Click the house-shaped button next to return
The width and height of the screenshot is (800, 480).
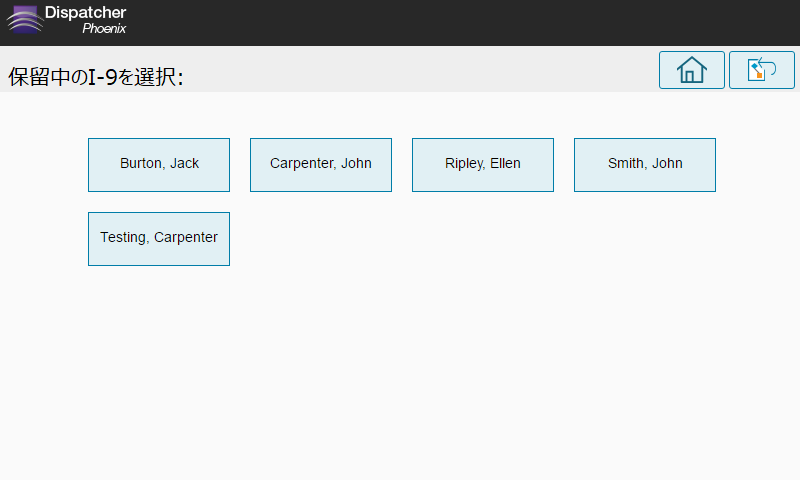tap(691, 70)
